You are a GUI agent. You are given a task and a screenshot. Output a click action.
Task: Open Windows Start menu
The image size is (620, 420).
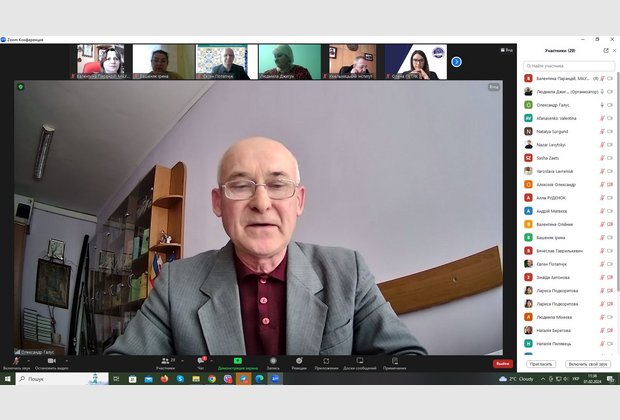(8, 379)
